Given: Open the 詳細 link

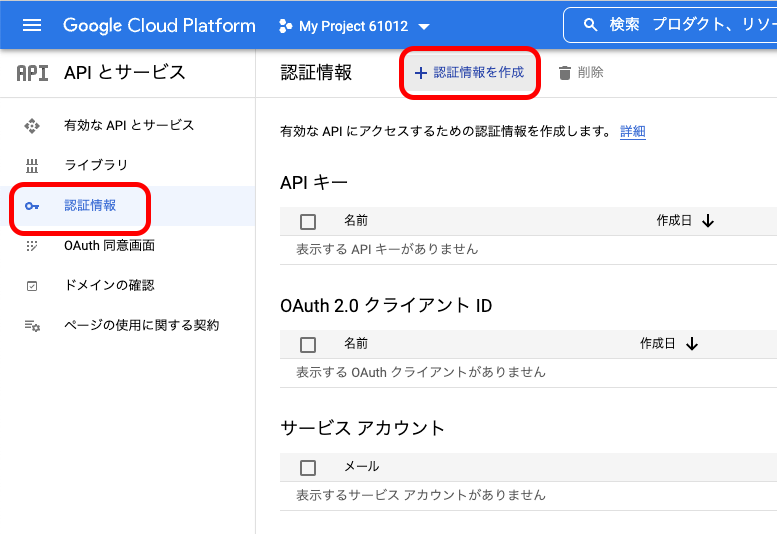Looking at the screenshot, I should (632, 132).
